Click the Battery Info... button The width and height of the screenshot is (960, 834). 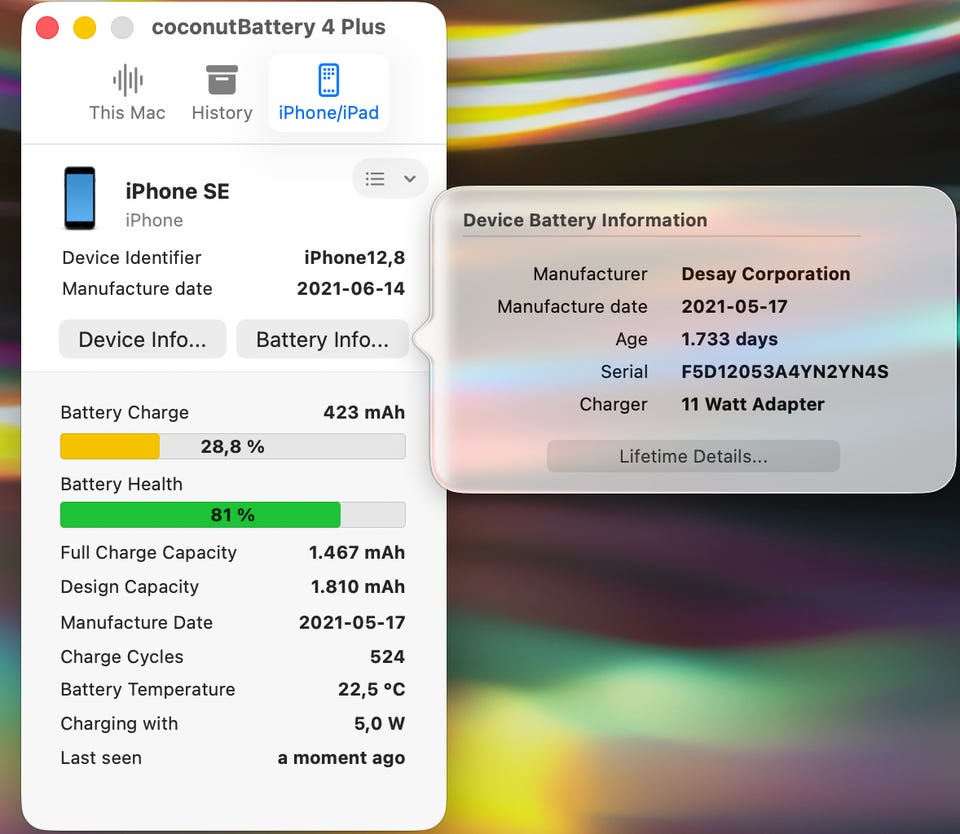(x=322, y=339)
